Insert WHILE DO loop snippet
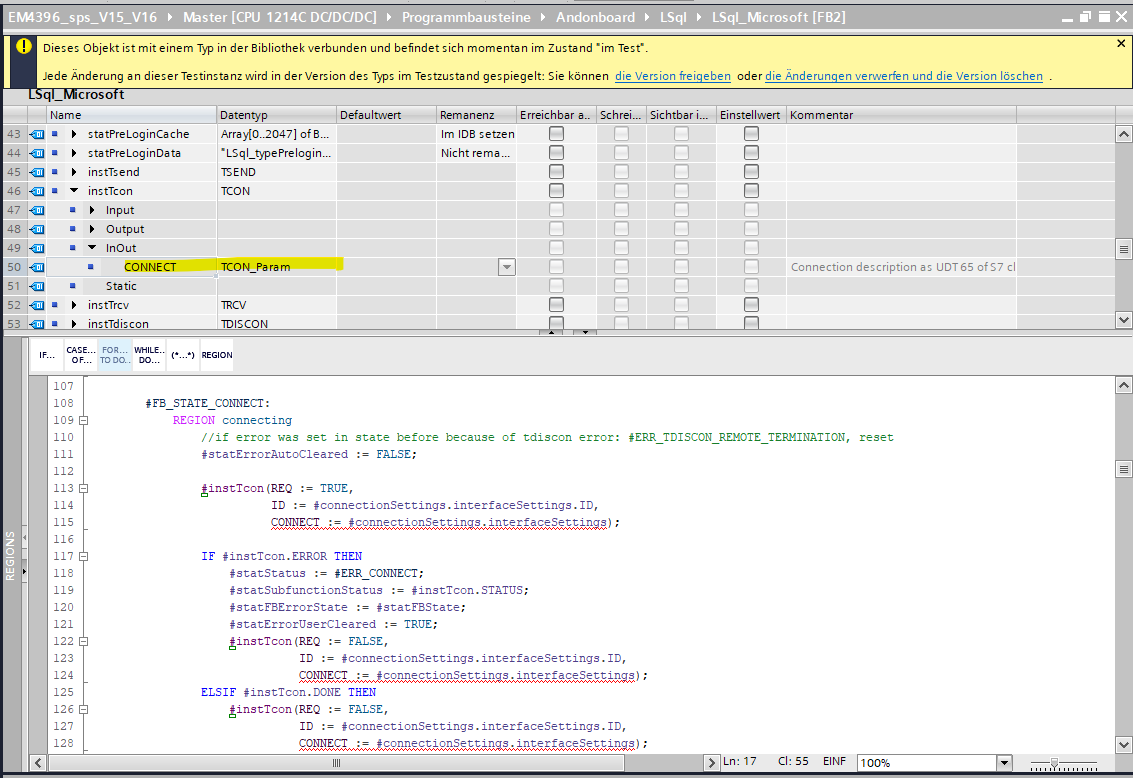This screenshot has height=778, width=1133. click(x=149, y=355)
